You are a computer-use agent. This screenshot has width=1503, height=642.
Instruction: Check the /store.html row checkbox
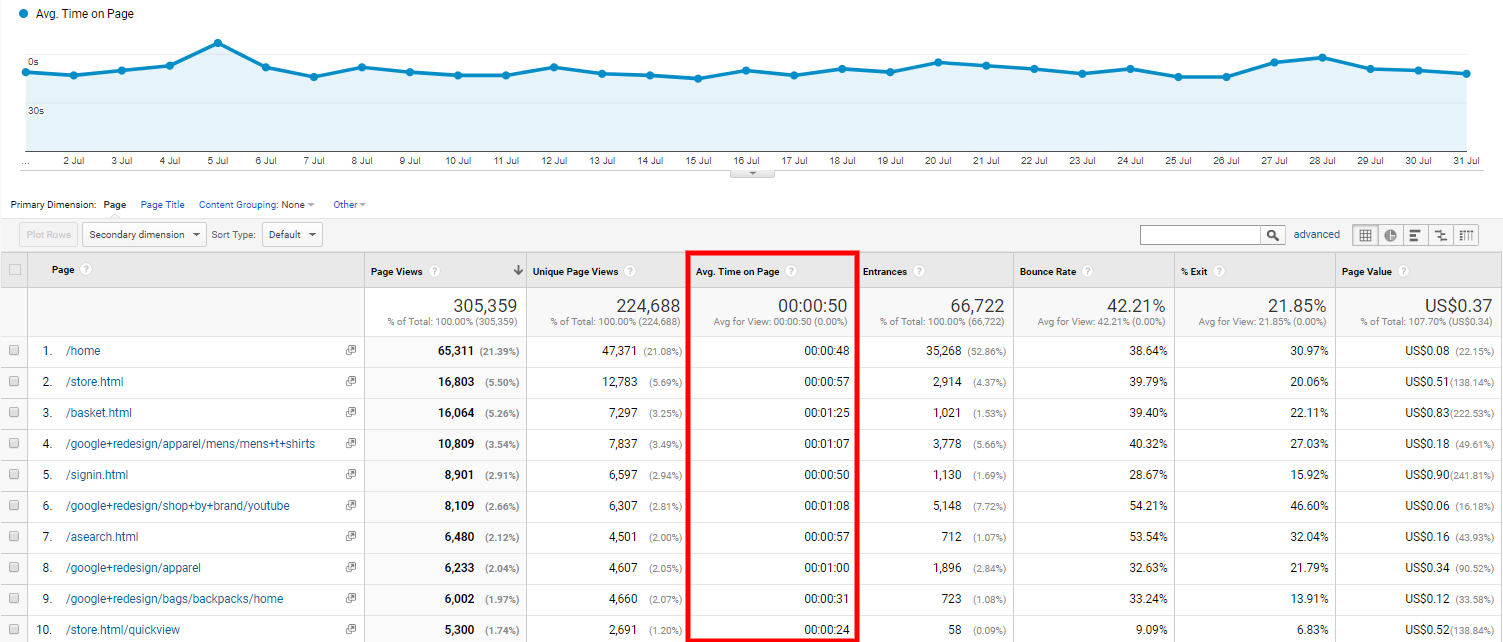click(x=14, y=382)
